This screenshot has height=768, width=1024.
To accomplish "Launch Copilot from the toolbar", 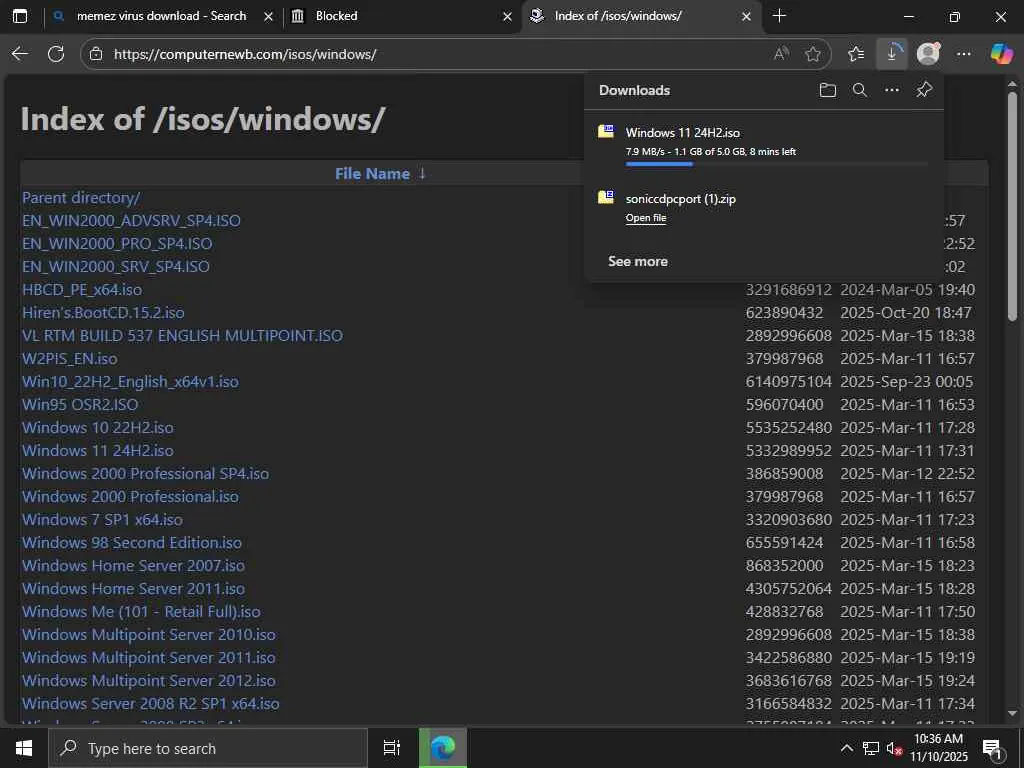I will pyautogui.click(x=1001, y=54).
